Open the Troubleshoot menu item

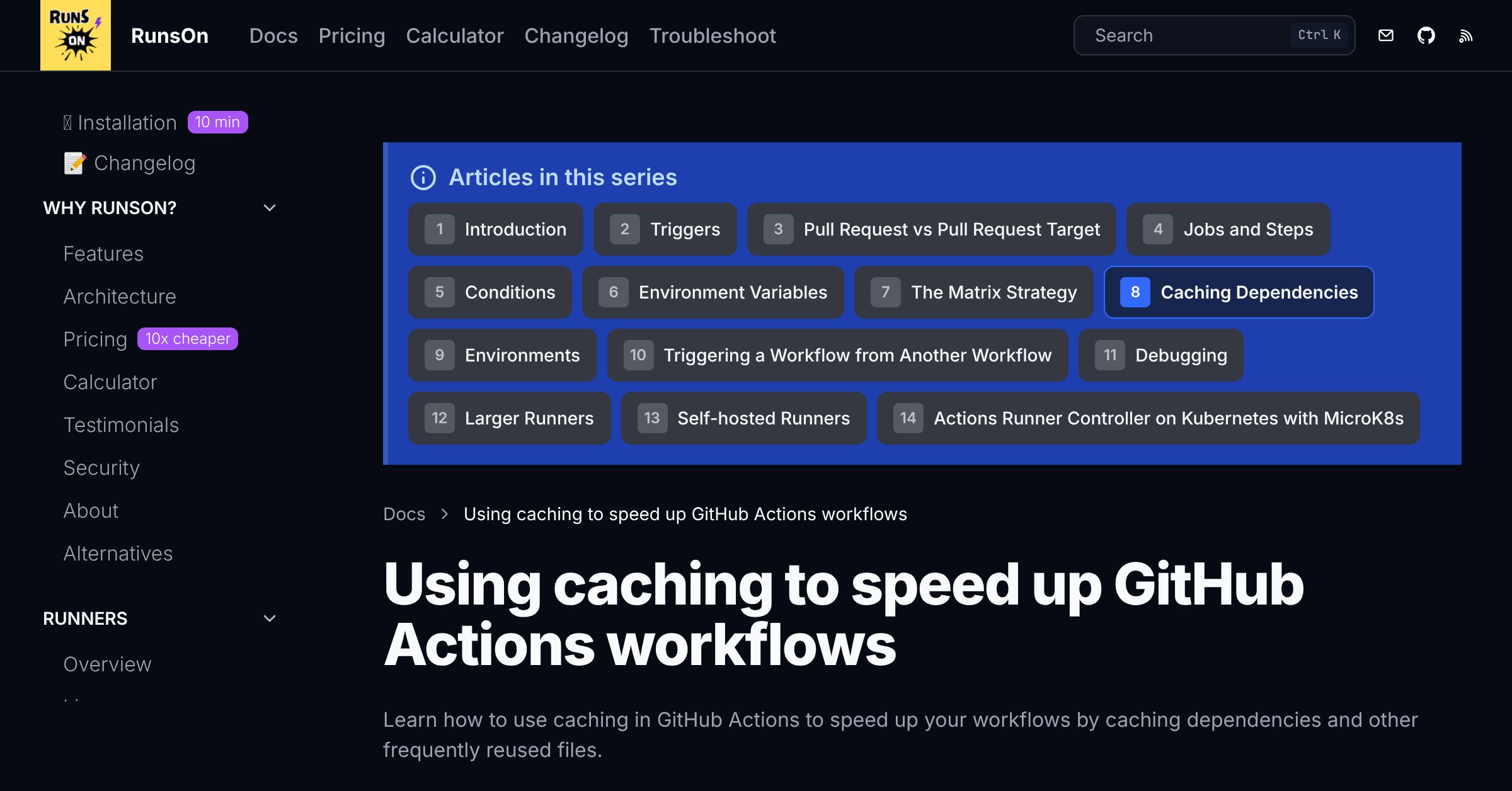coord(713,36)
